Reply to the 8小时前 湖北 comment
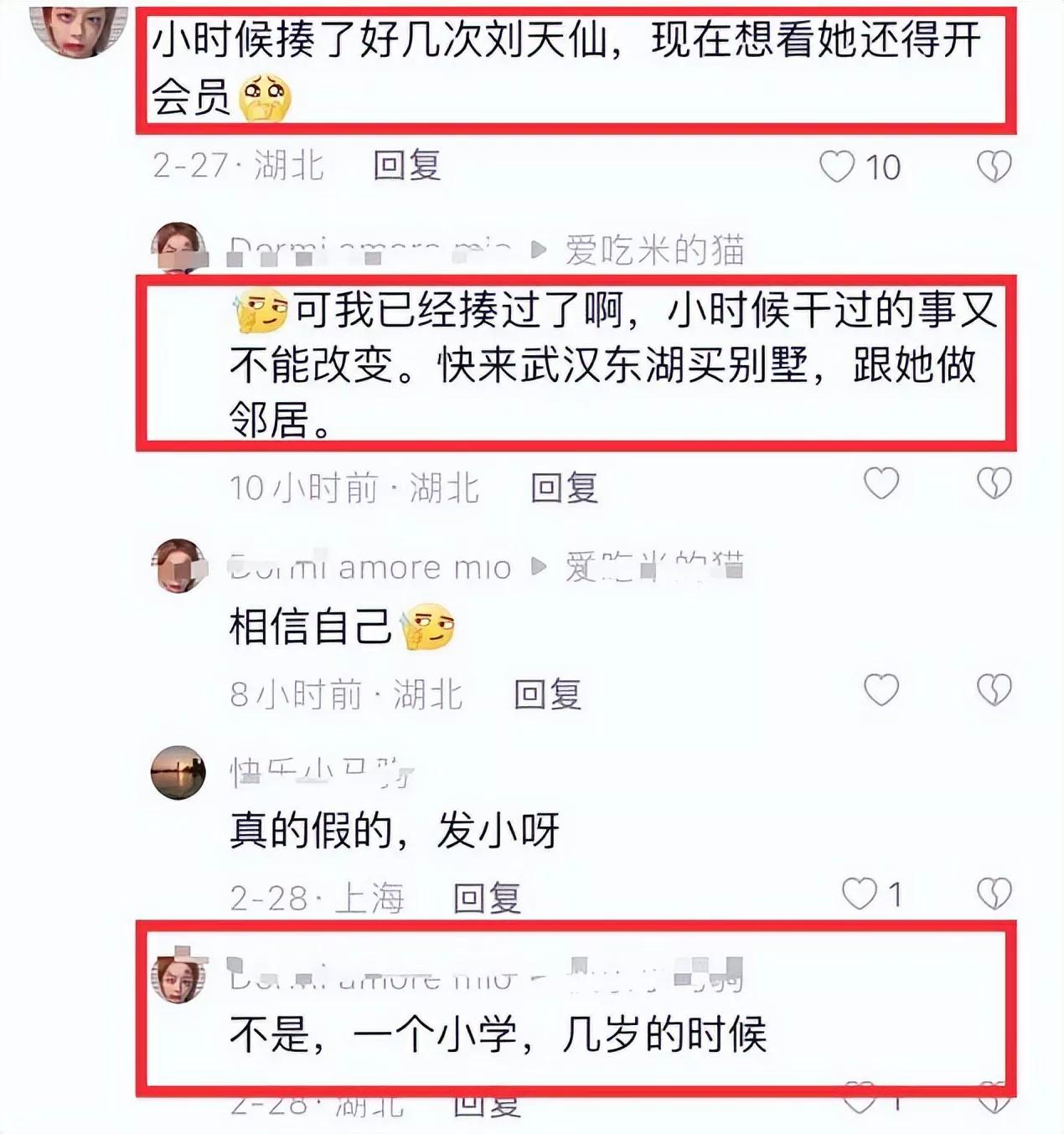 [x=547, y=693]
